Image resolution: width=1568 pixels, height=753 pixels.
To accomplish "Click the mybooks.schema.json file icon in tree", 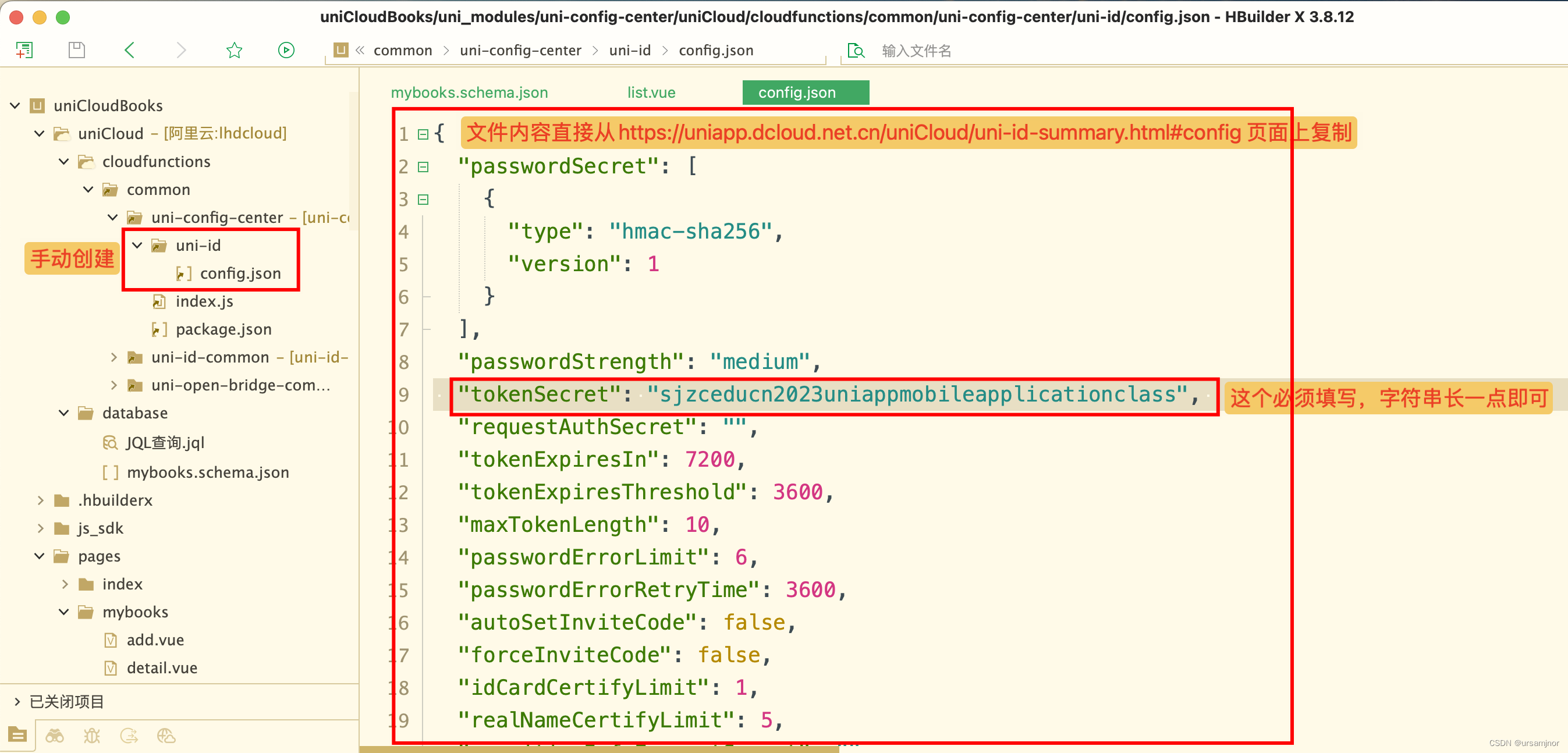I will [110, 473].
